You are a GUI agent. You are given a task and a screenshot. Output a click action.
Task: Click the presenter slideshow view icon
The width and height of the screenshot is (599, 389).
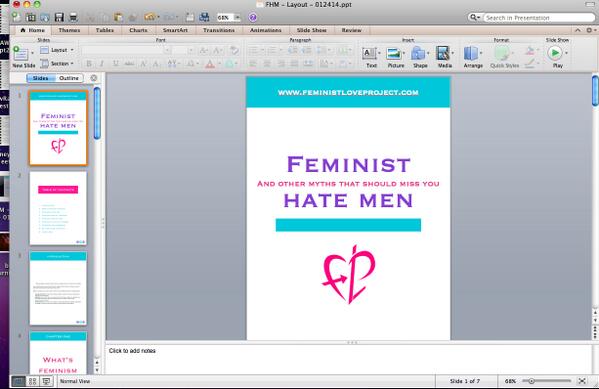[46, 381]
